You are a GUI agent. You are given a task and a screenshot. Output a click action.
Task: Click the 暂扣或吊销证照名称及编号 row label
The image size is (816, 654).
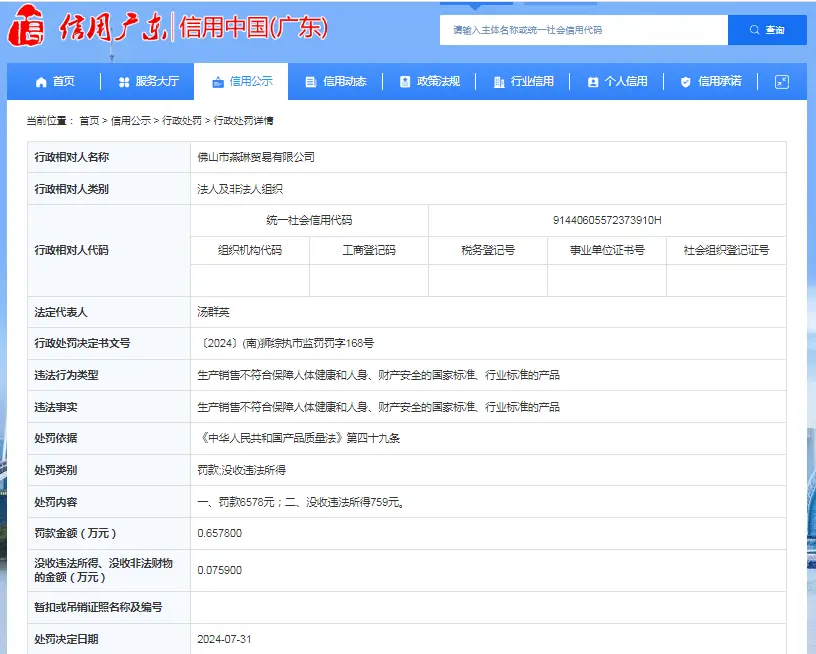[98, 607]
